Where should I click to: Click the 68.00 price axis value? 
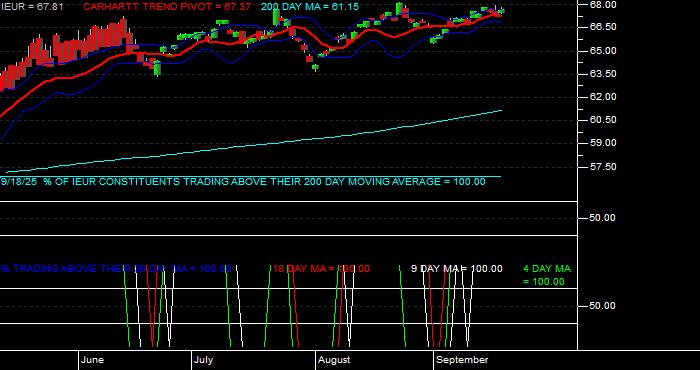tap(603, 4)
